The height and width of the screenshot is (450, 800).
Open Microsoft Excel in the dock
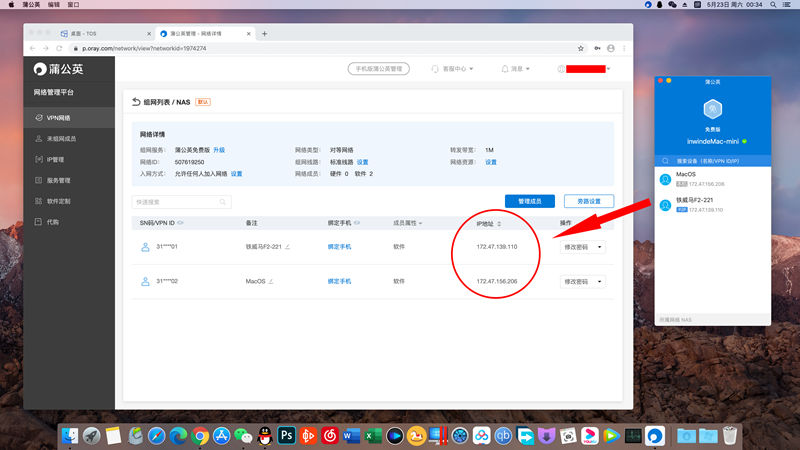[x=373, y=436]
